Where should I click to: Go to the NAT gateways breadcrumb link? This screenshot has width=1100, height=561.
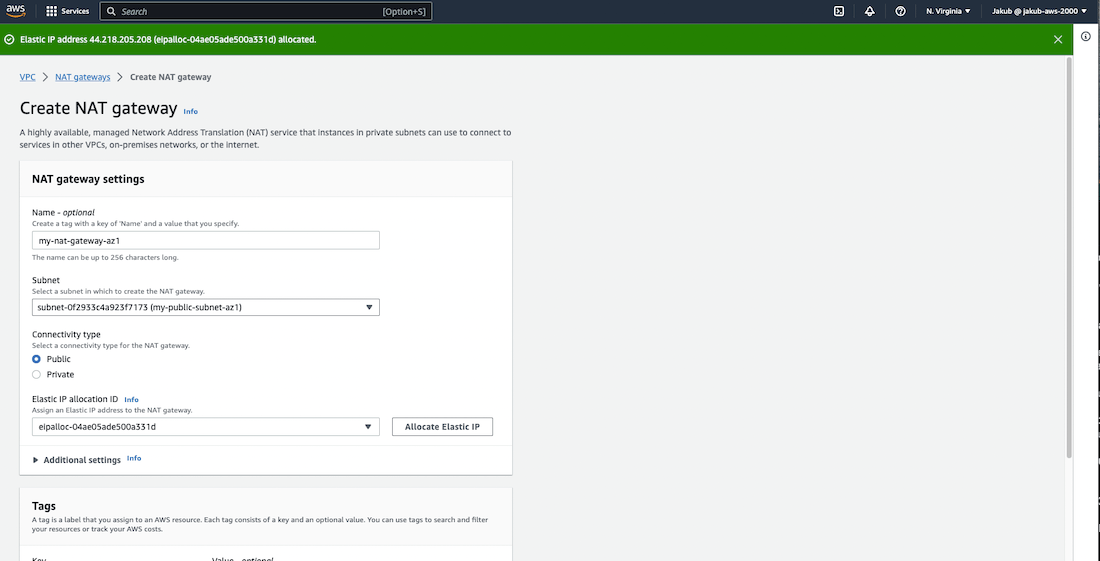pyautogui.click(x=83, y=77)
